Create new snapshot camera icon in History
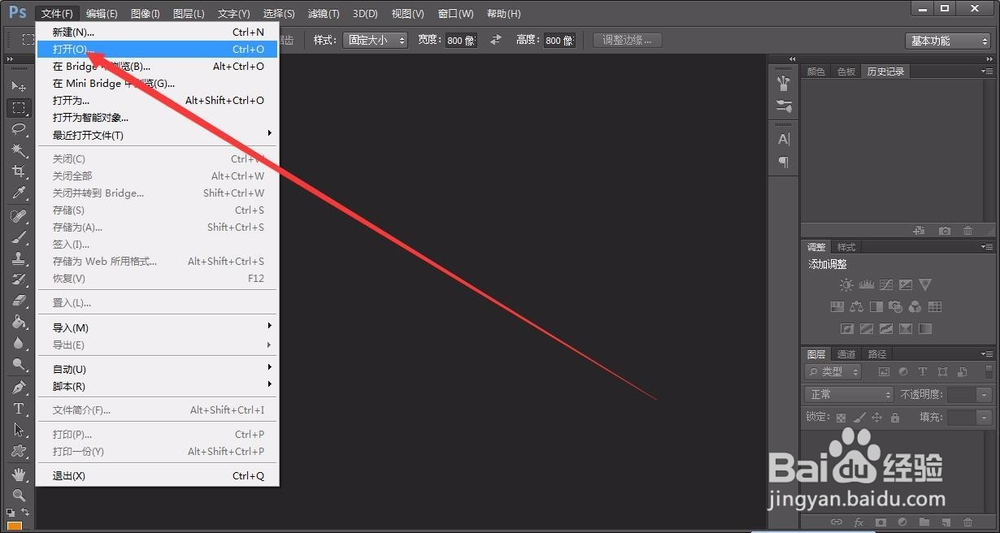 point(945,231)
